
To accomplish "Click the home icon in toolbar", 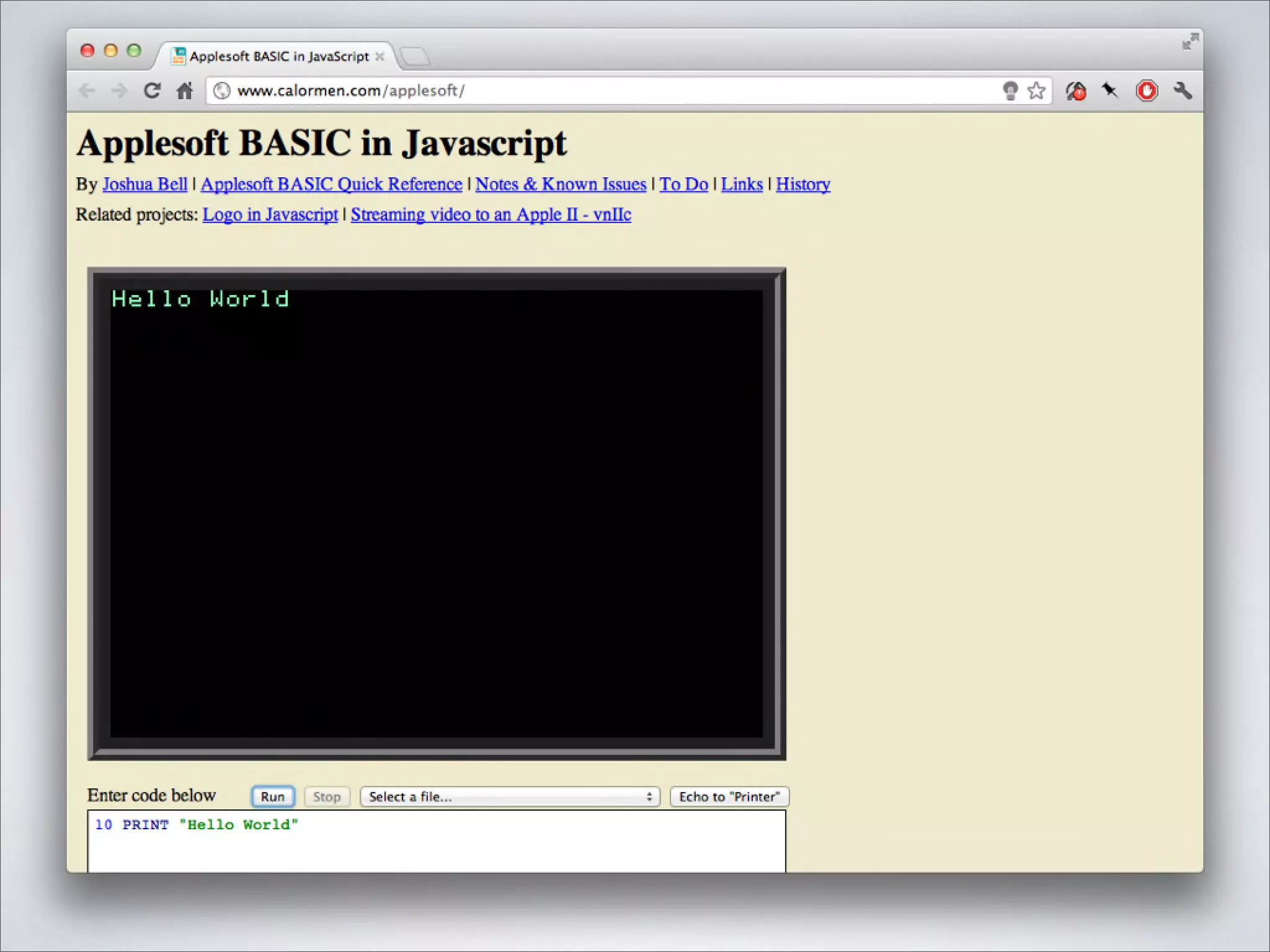I will click(x=184, y=91).
